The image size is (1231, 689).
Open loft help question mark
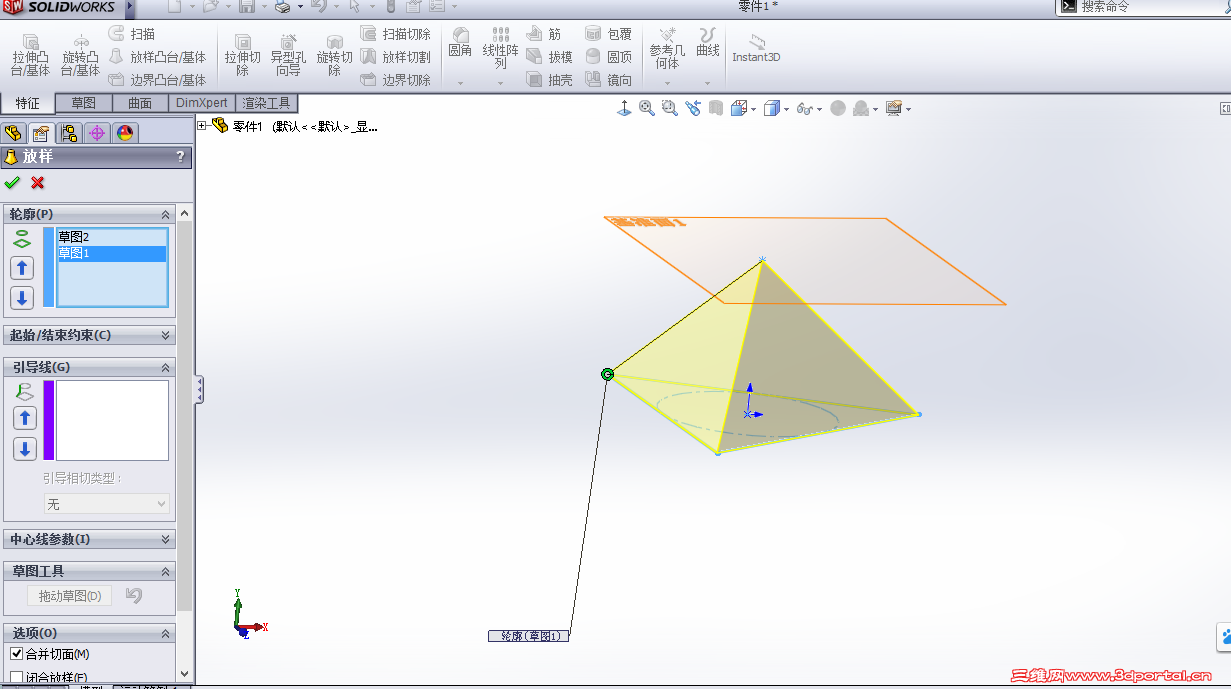[180, 157]
